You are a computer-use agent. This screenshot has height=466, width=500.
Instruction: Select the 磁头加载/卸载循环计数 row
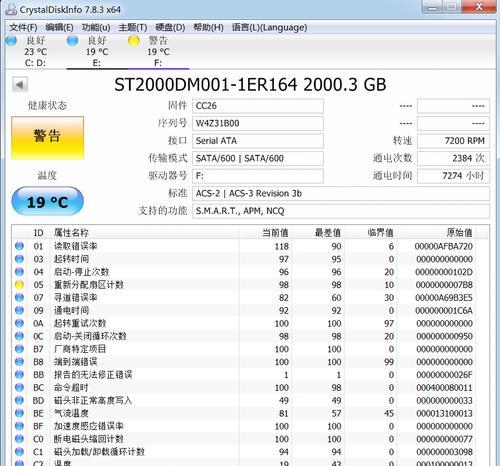250,452
